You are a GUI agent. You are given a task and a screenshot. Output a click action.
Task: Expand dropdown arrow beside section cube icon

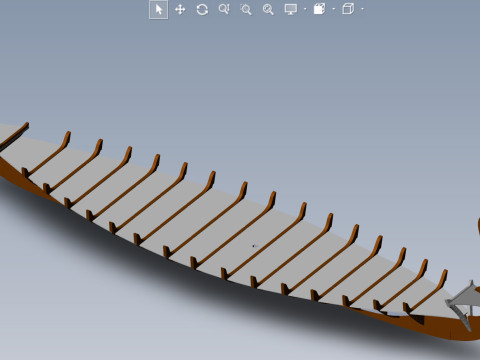tap(334, 9)
